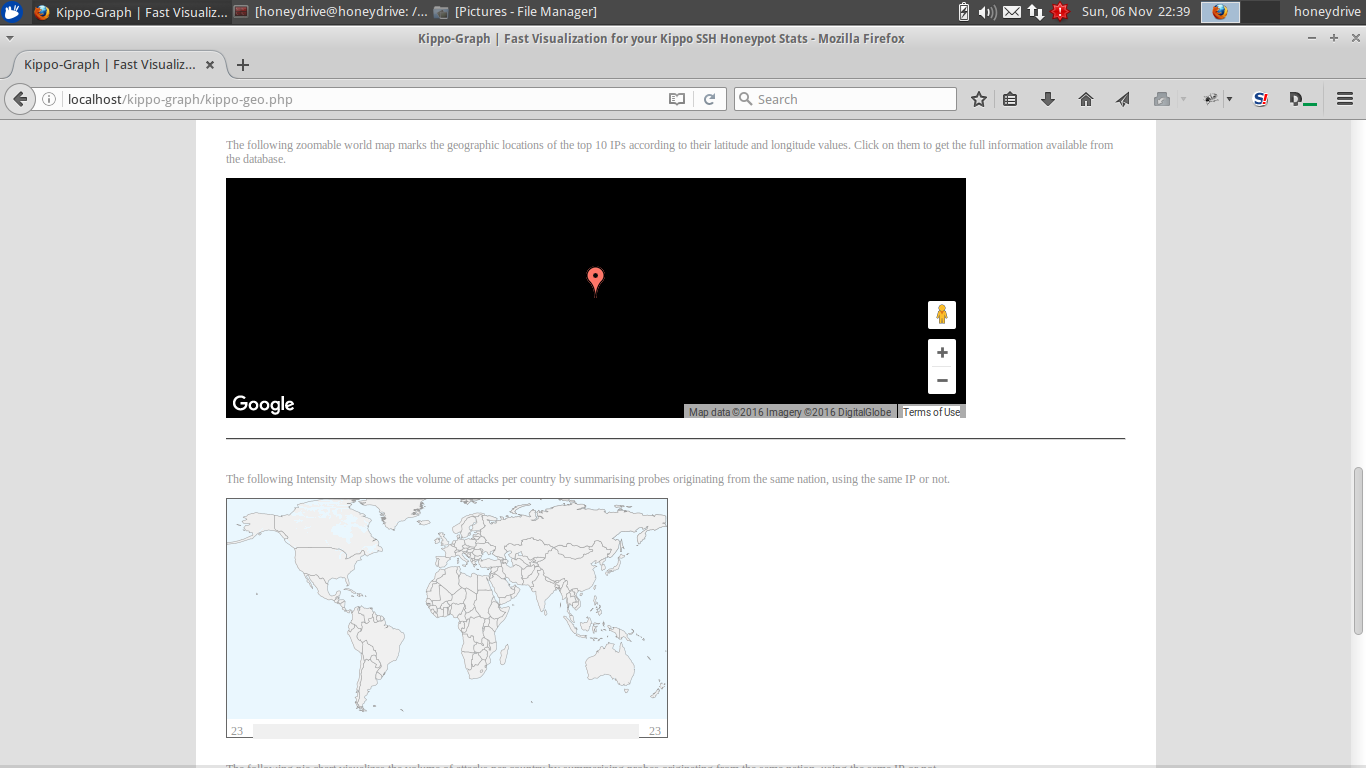Go to Firefox home page
This screenshot has width=1366, height=768.
(x=1086, y=99)
